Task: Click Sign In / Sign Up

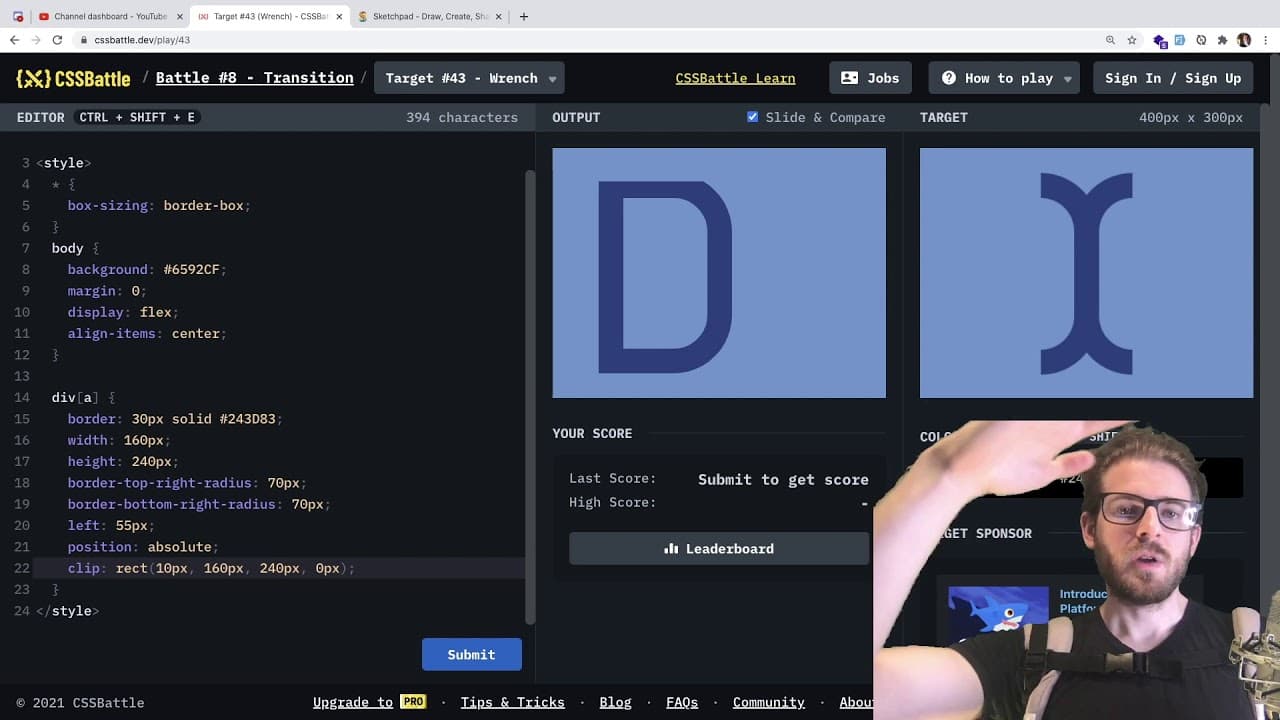Action: click(x=1172, y=78)
